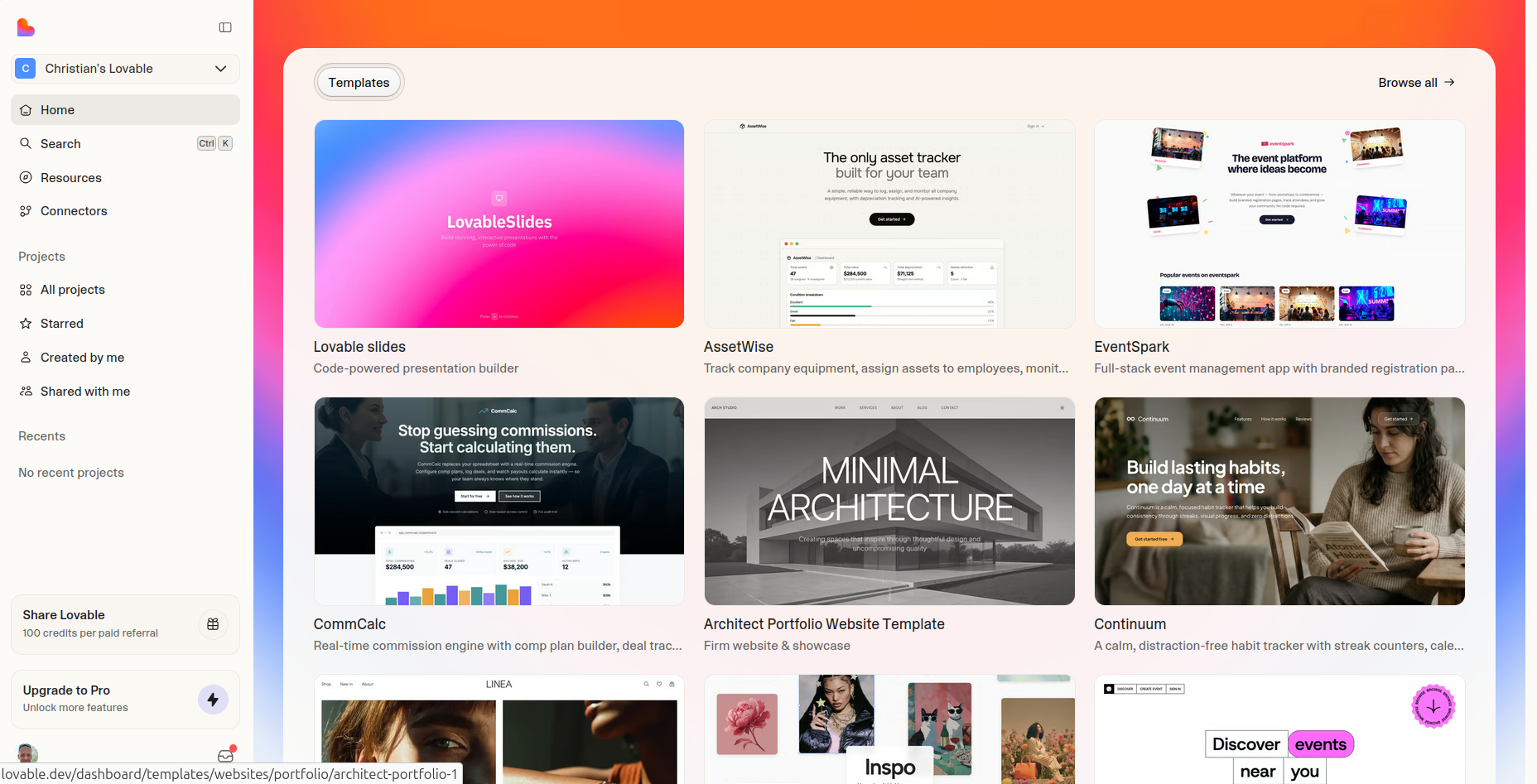1537x784 pixels.
Task: Open EventSpark template thumbnail
Action: [x=1279, y=224]
